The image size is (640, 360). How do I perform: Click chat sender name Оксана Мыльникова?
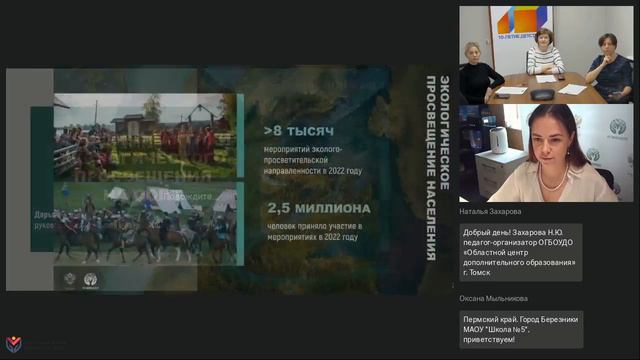(x=493, y=298)
